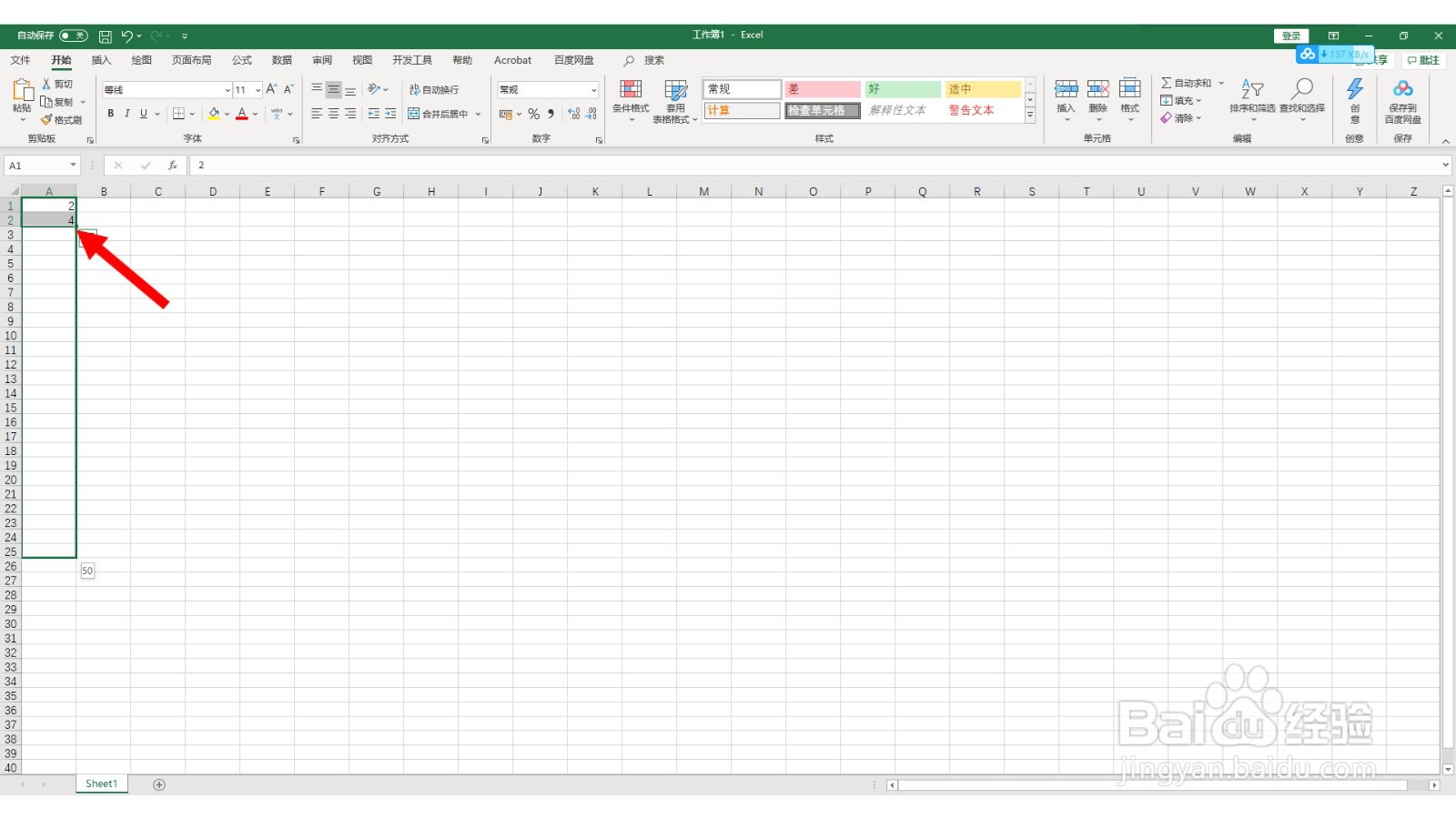Toggle Underline formatting
The image size is (1456, 819).
pyautogui.click(x=143, y=114)
